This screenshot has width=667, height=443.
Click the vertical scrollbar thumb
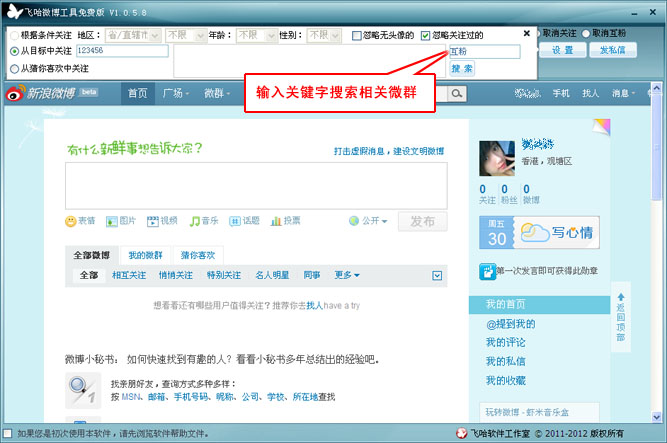(x=656, y=146)
